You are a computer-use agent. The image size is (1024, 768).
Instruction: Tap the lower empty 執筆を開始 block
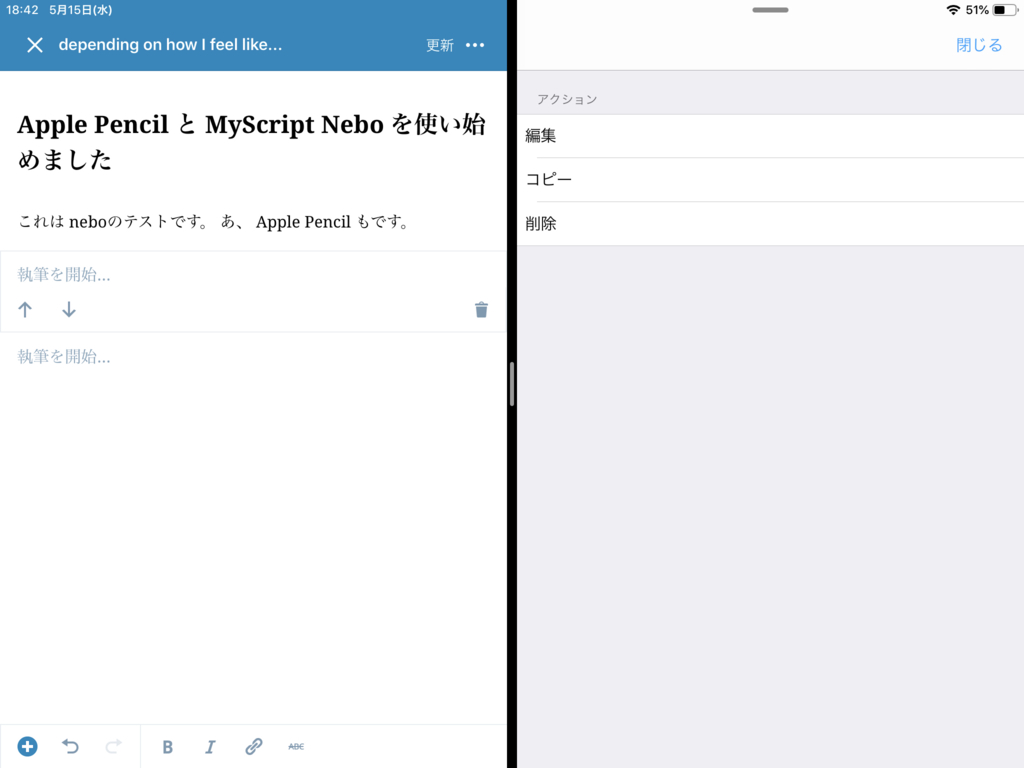pos(253,357)
